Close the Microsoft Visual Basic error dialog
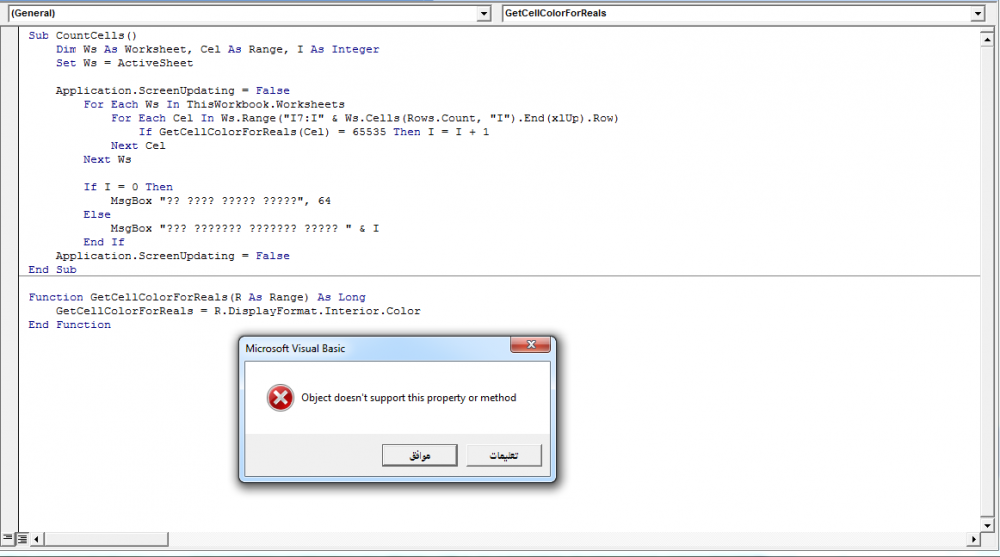Screen dimensions: 1000x557 coord(530,345)
